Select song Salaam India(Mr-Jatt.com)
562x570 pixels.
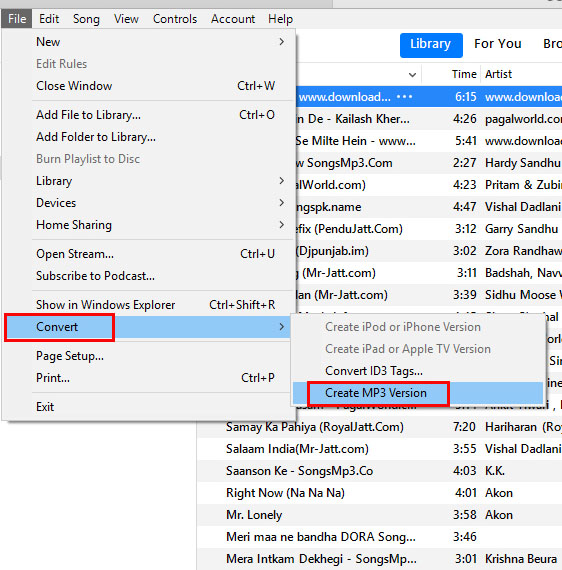click(x=297, y=449)
